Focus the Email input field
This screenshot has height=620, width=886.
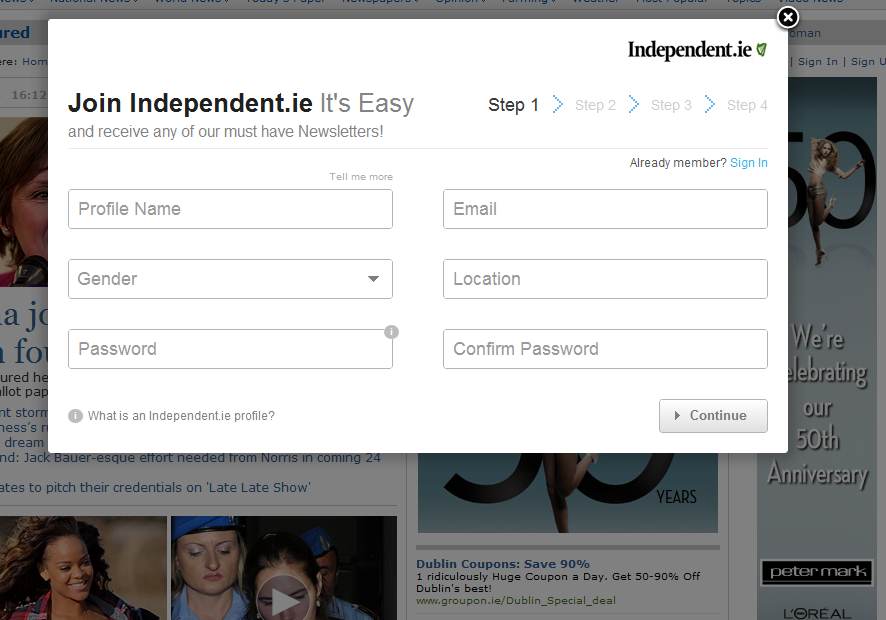click(605, 209)
